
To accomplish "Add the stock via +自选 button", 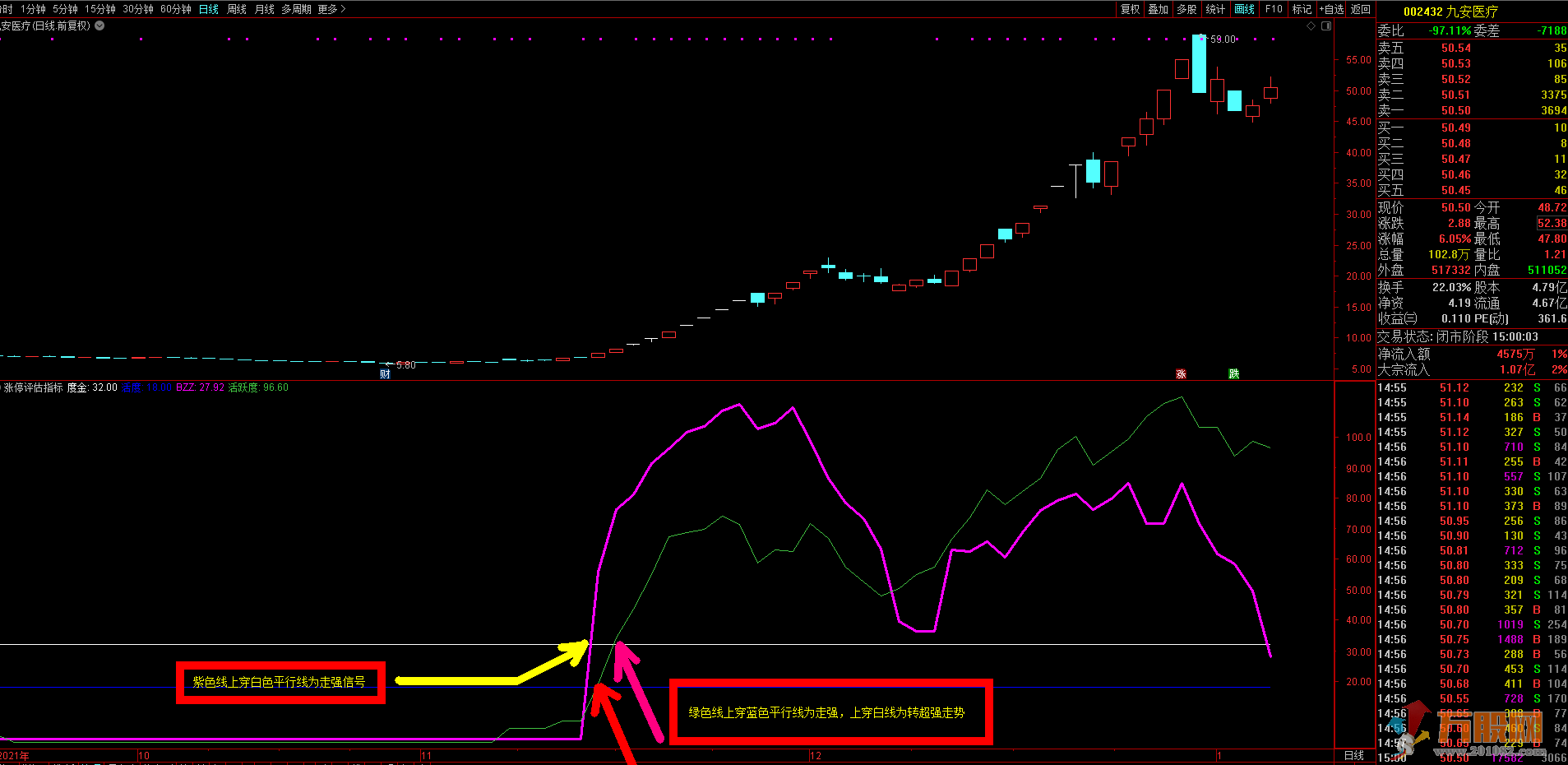I will pyautogui.click(x=1332, y=9).
